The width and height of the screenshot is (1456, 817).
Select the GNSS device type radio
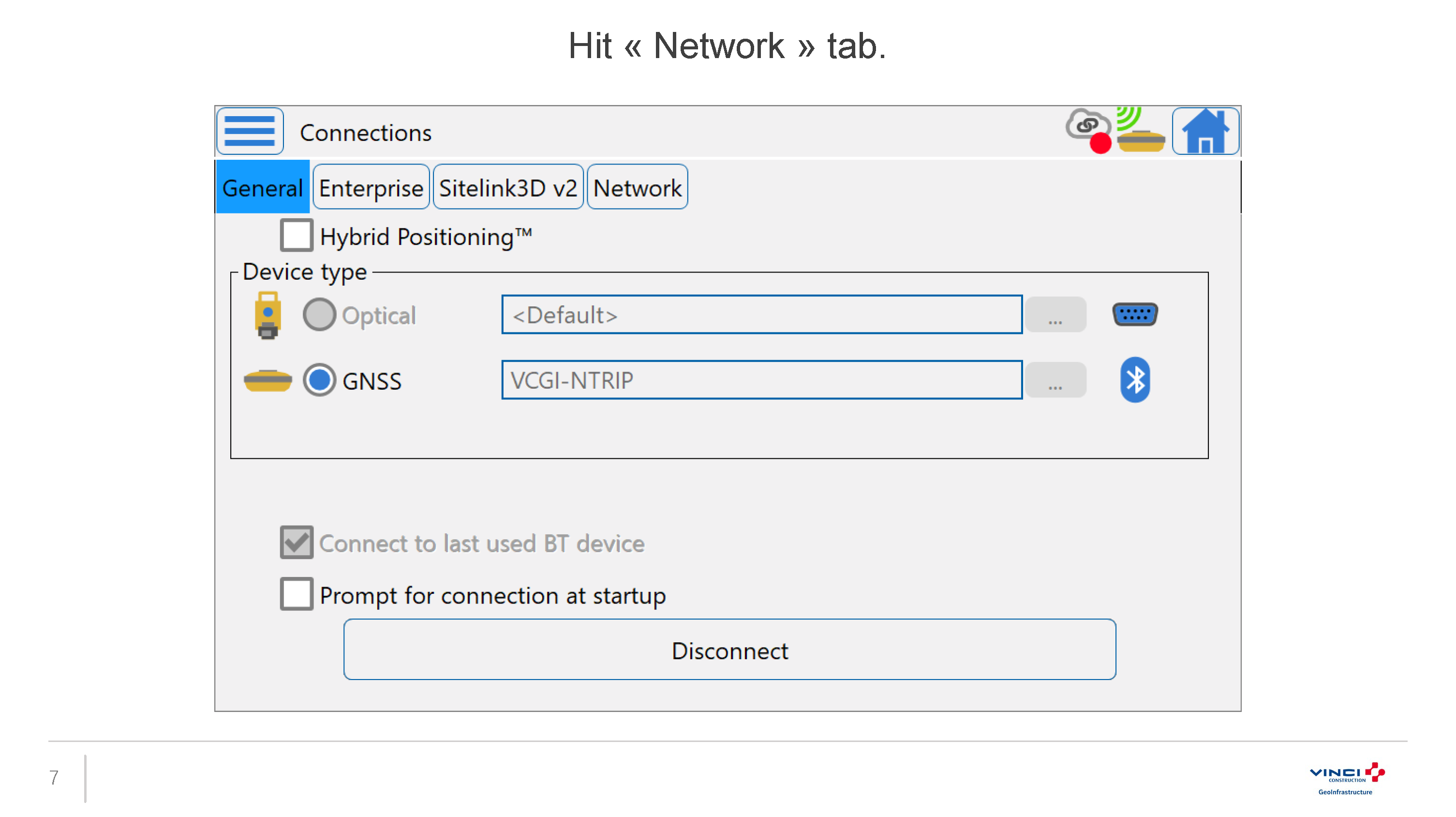[x=319, y=379]
